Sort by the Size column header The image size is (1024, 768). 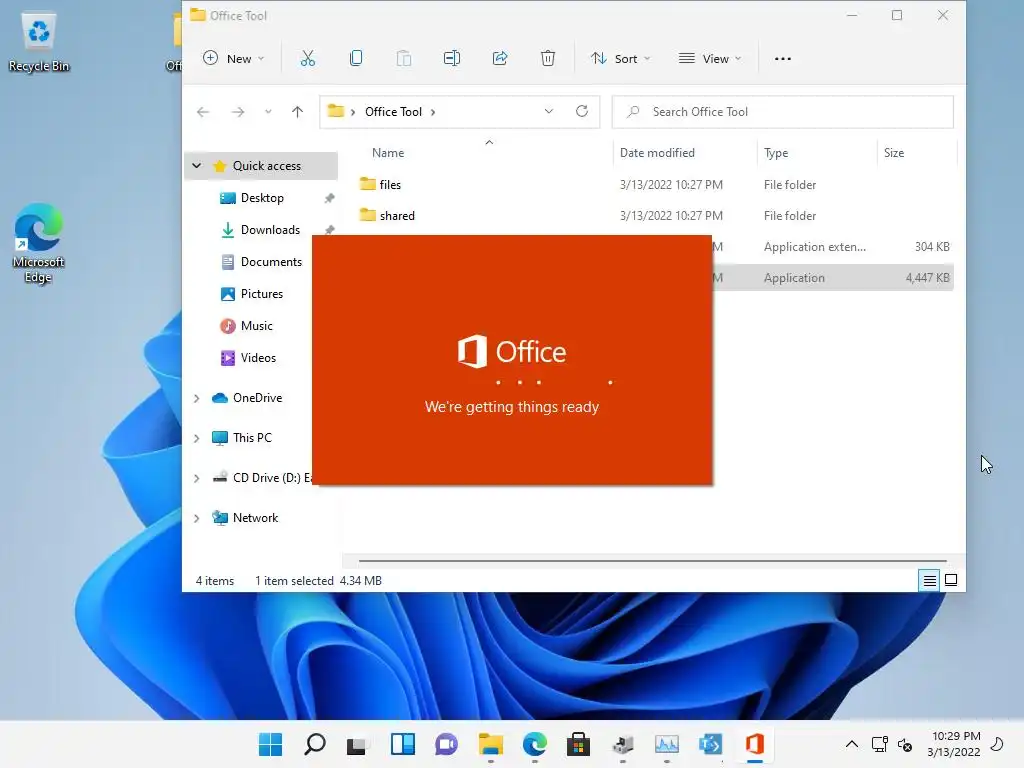(x=894, y=153)
